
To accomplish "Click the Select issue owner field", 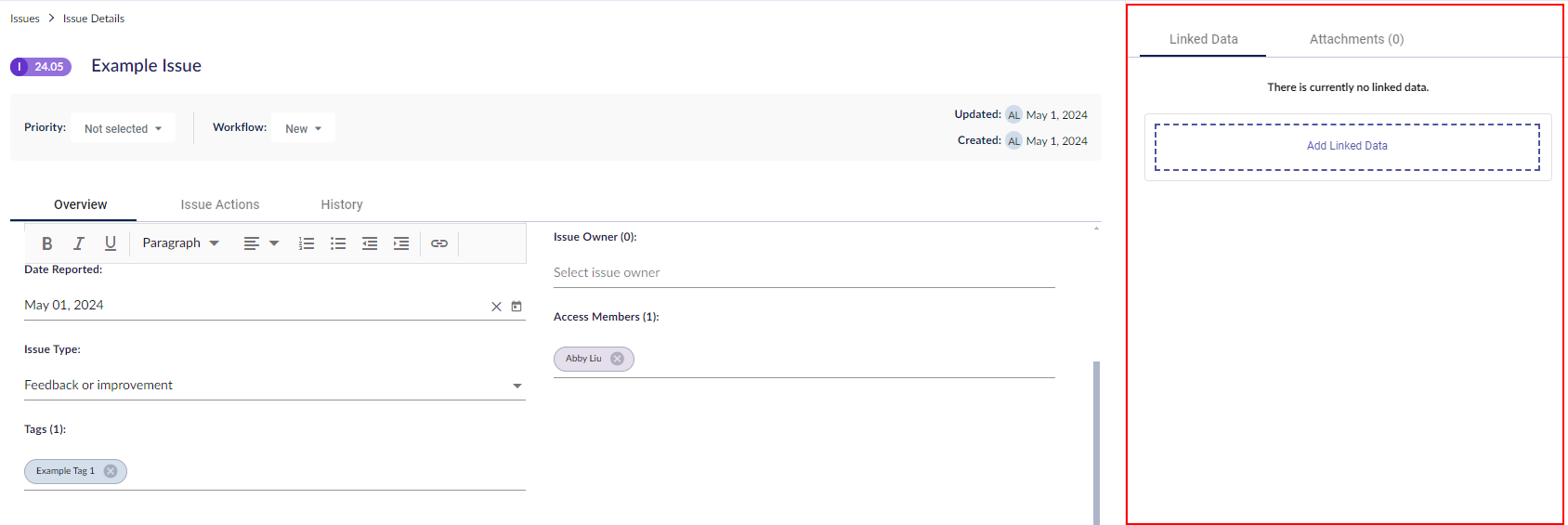I will click(804, 273).
